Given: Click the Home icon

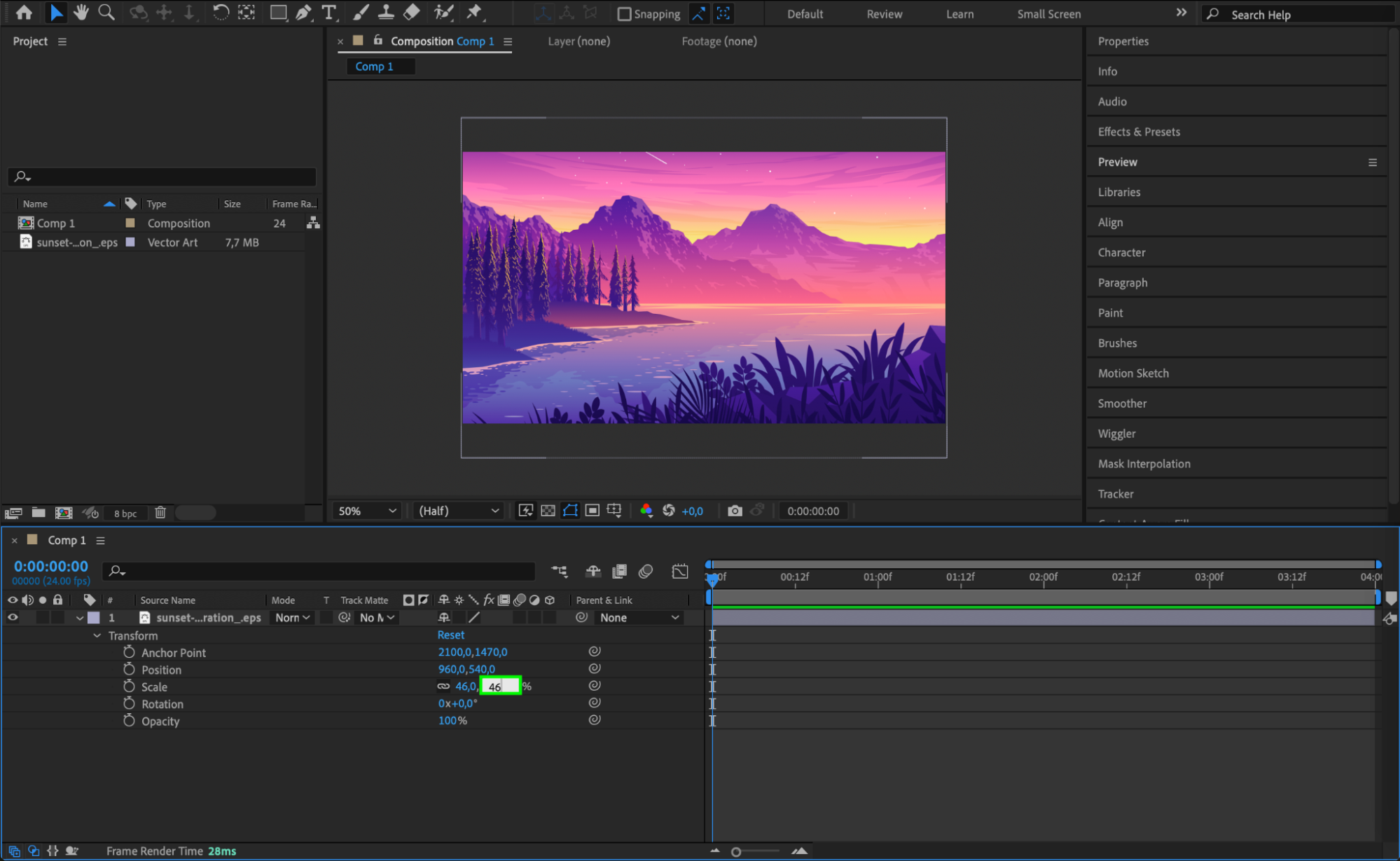Looking at the screenshot, I should click(x=24, y=12).
